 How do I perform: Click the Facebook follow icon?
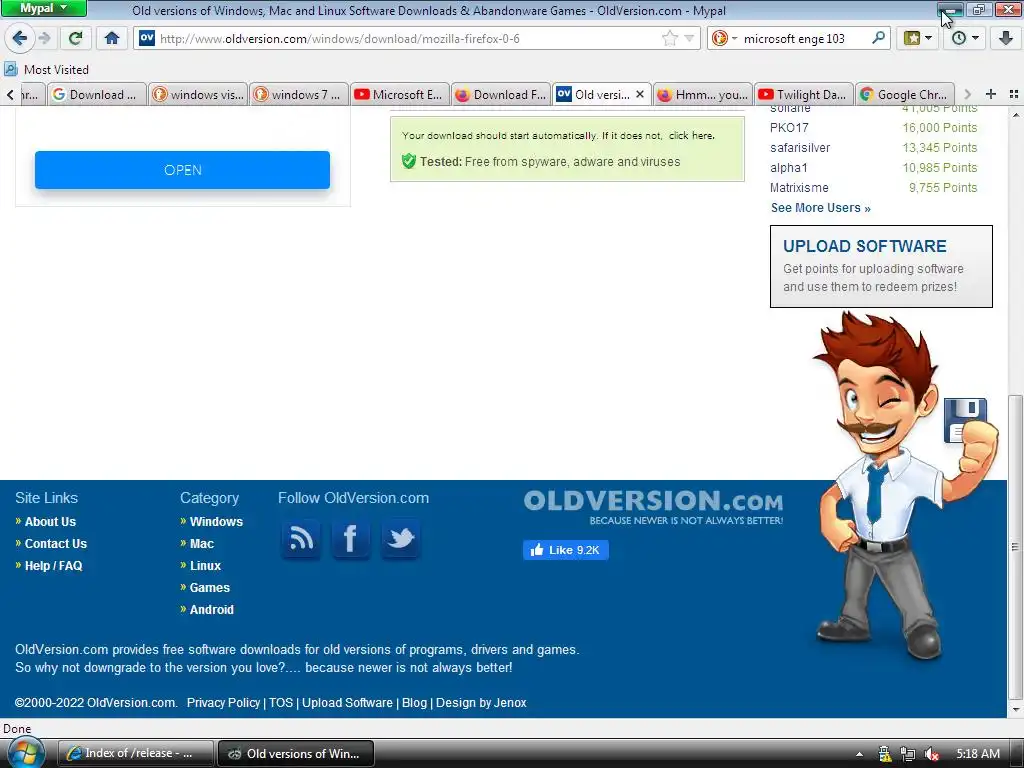(351, 539)
